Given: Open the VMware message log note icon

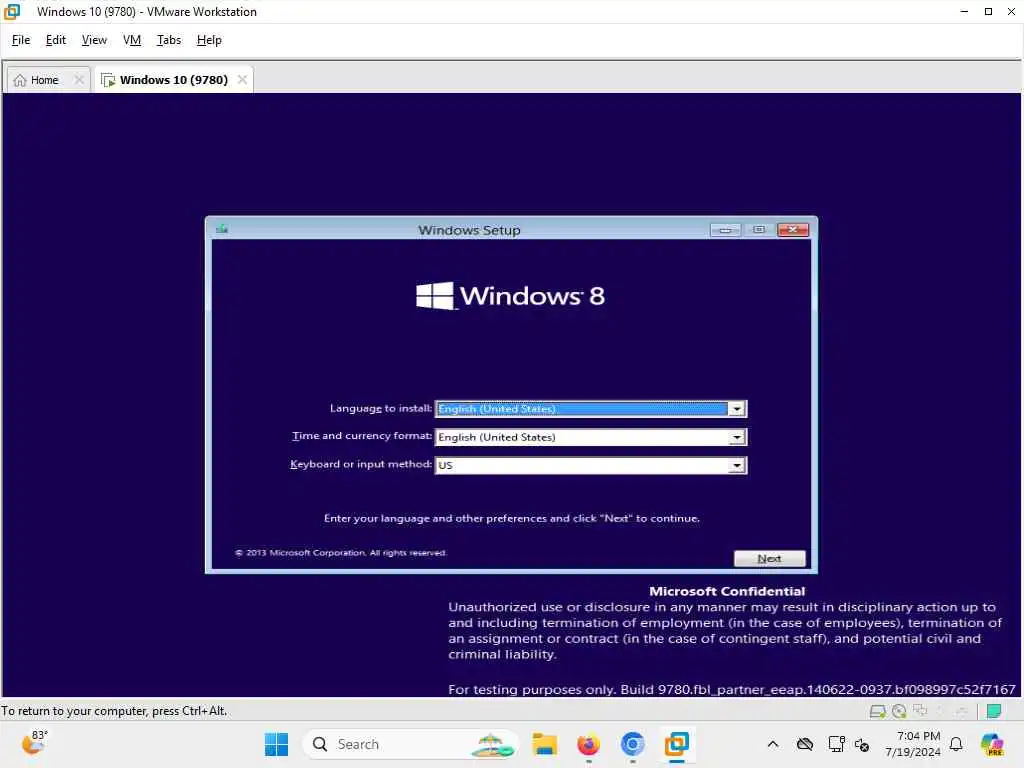Looking at the screenshot, I should 994,711.
